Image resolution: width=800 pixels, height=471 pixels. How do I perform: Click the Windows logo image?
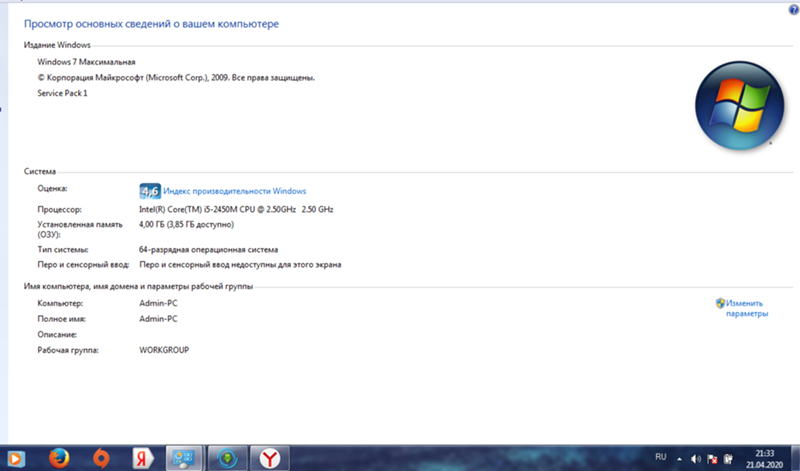[739, 105]
